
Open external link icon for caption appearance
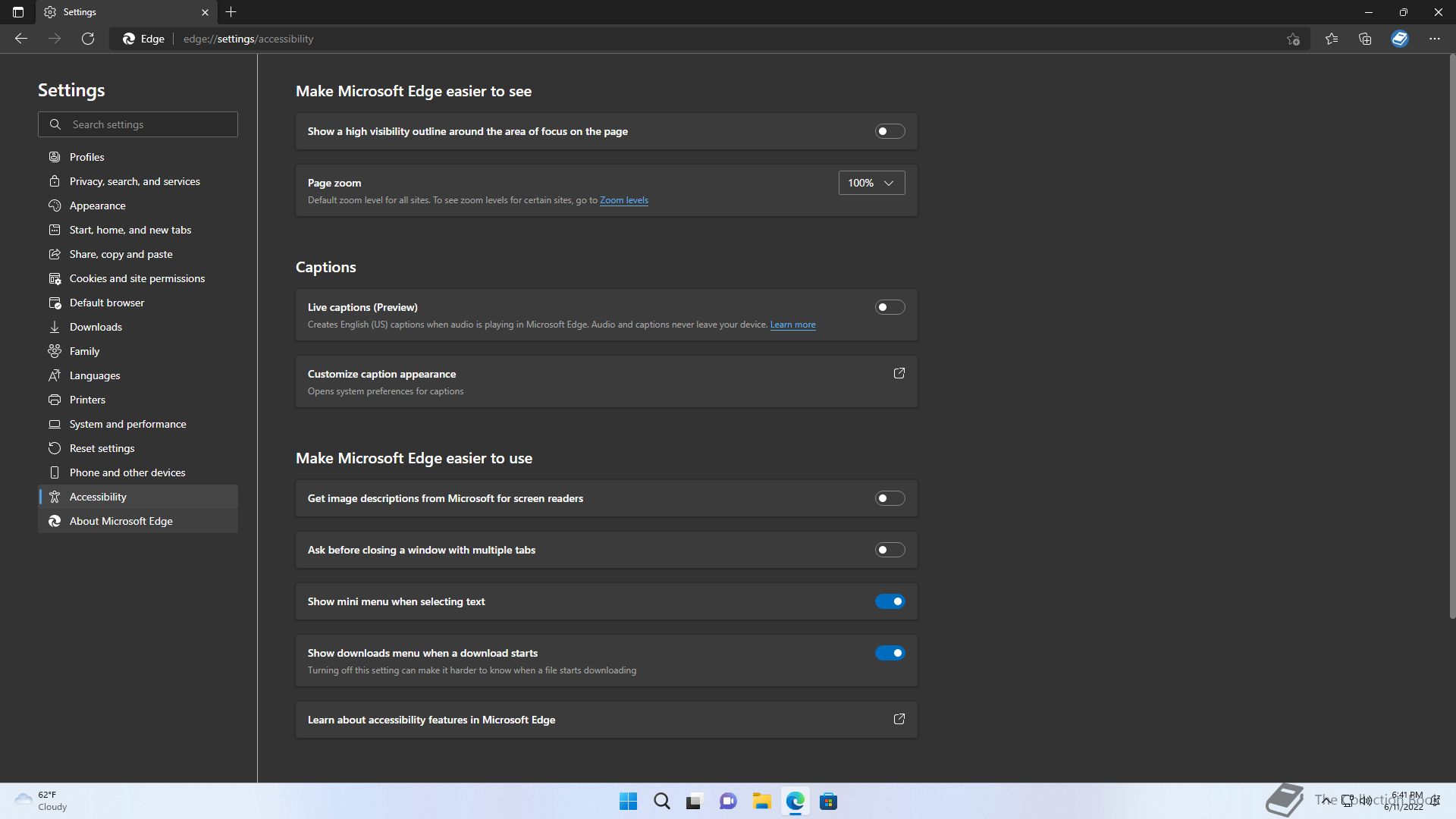[899, 373]
